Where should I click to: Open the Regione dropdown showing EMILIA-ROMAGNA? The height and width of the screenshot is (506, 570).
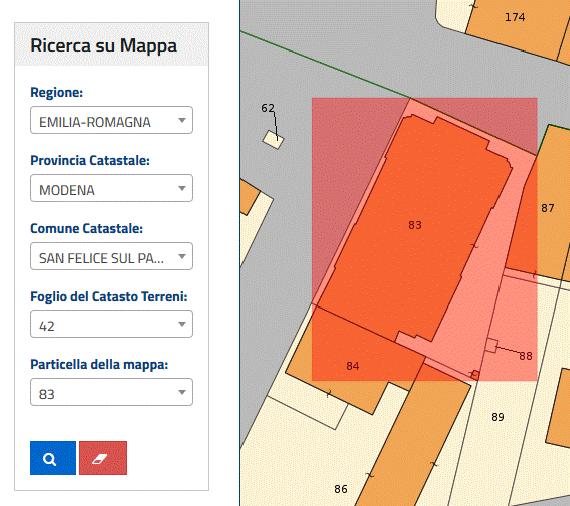click(x=111, y=120)
